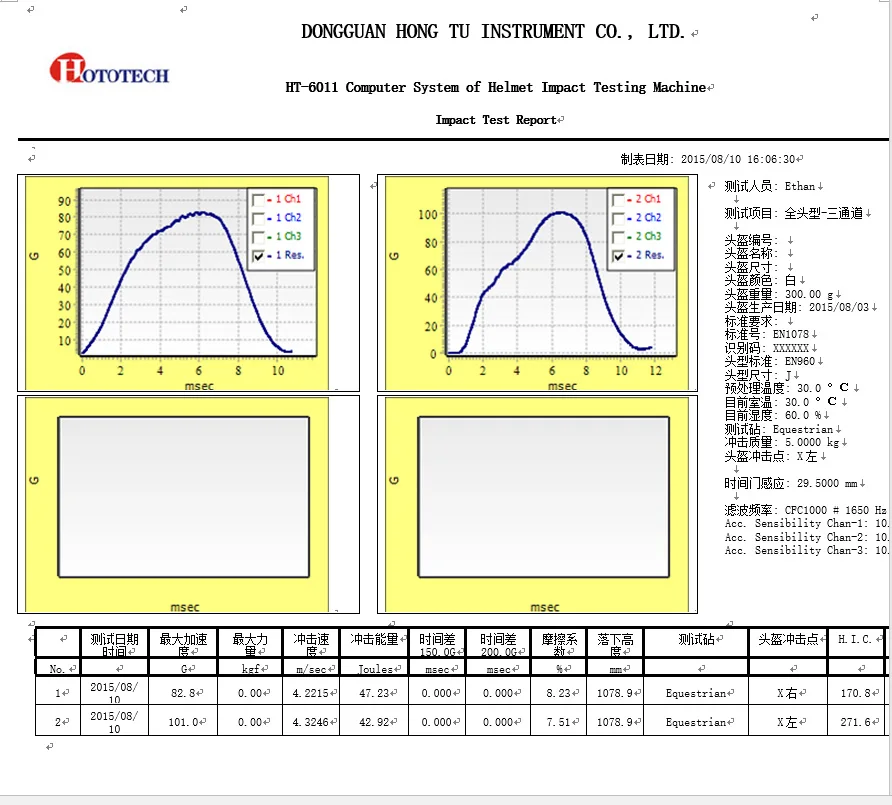Viewport: 892px width, 805px height.
Task: Click impact velocity cell 4.2215
Action: click(x=311, y=693)
